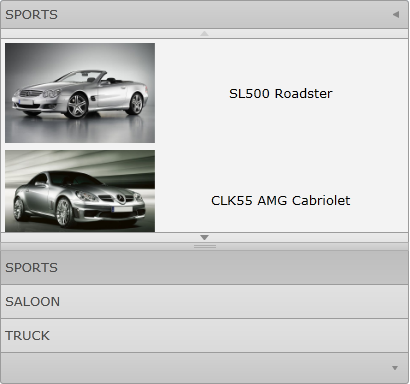Image resolution: width=410 pixels, height=384 pixels.
Task: Open the SL500 Roadster car image
Action: [x=80, y=93]
